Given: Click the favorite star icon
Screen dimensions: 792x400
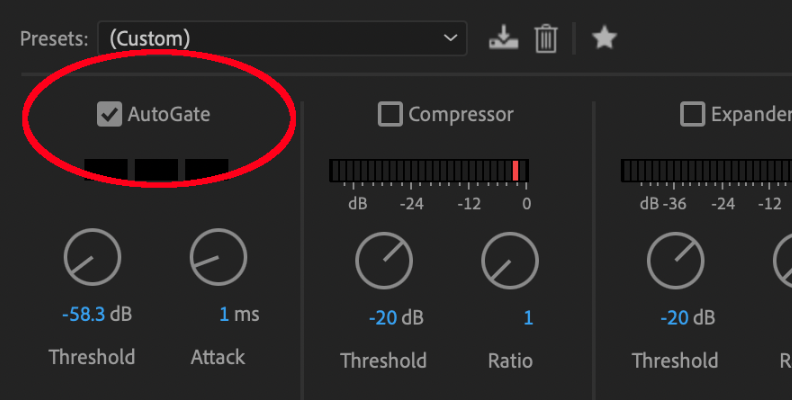Looking at the screenshot, I should [x=604, y=38].
